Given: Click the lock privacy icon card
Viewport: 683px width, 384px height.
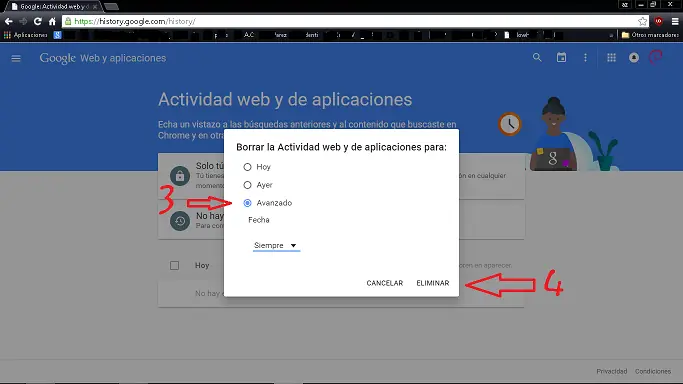Looking at the screenshot, I should point(180,176).
